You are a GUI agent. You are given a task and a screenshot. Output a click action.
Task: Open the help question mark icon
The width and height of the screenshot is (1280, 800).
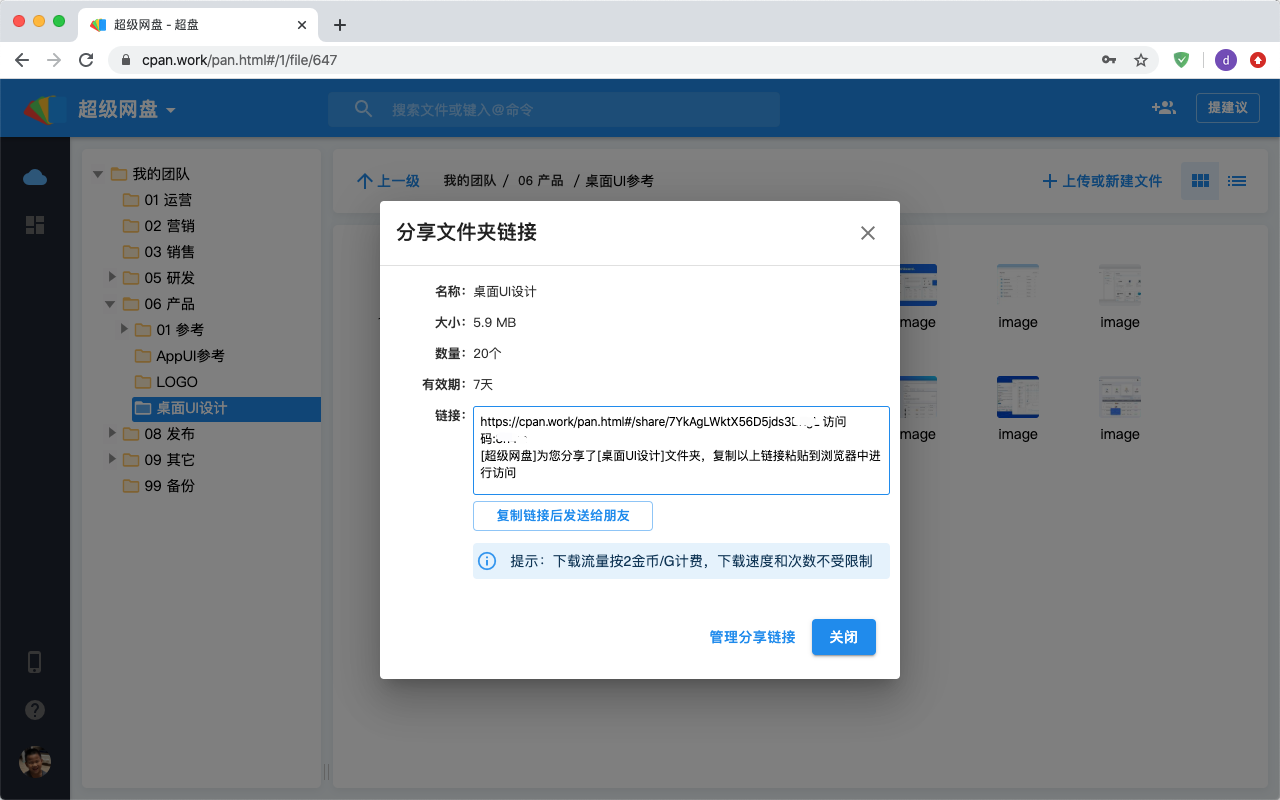tap(35, 710)
